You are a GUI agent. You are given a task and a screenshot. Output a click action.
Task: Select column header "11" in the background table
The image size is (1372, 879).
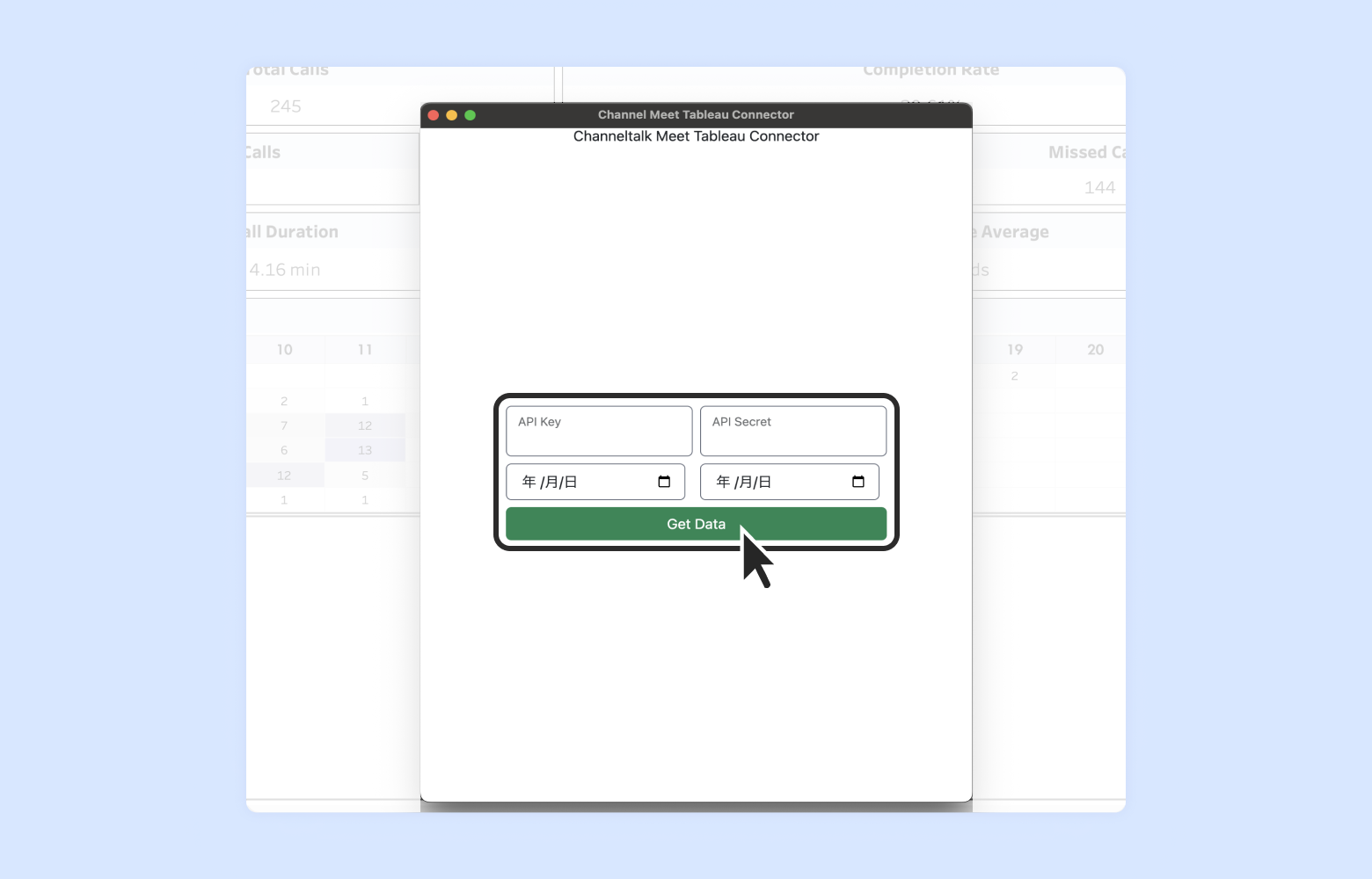[365, 350]
